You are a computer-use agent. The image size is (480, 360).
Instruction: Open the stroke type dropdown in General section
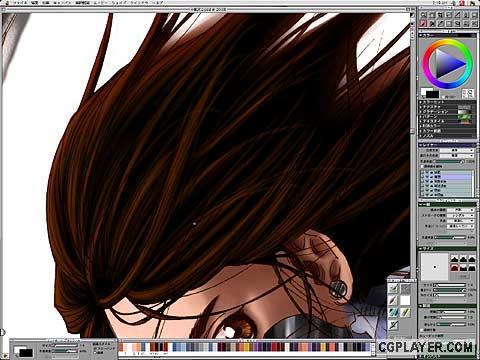click(x=461, y=215)
